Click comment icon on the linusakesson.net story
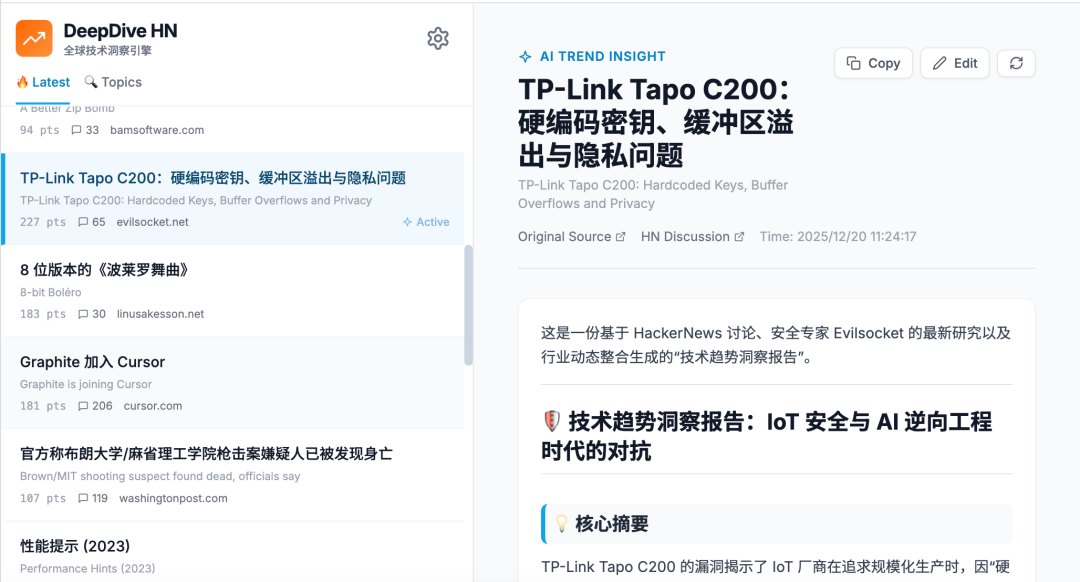The image size is (1080, 582). (83, 314)
